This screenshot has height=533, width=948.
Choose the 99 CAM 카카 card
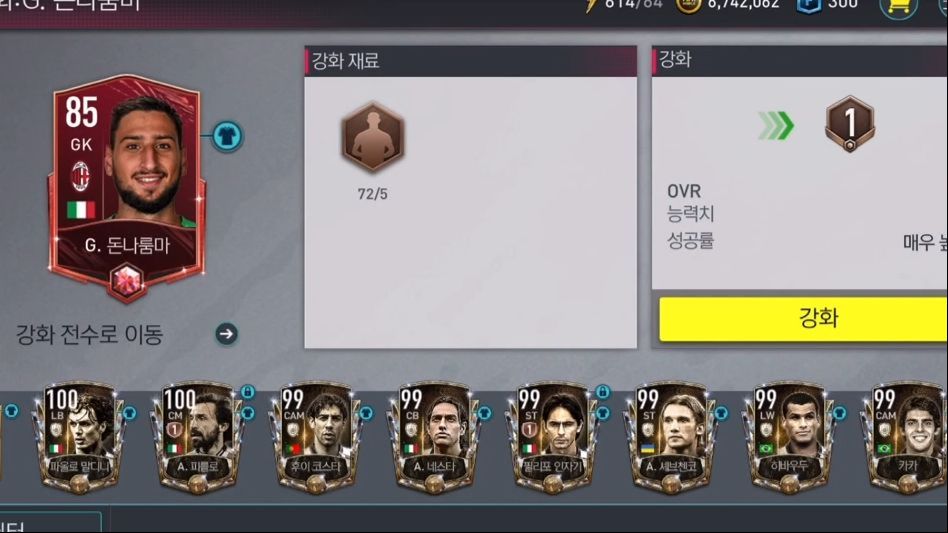pyautogui.click(x=905, y=438)
